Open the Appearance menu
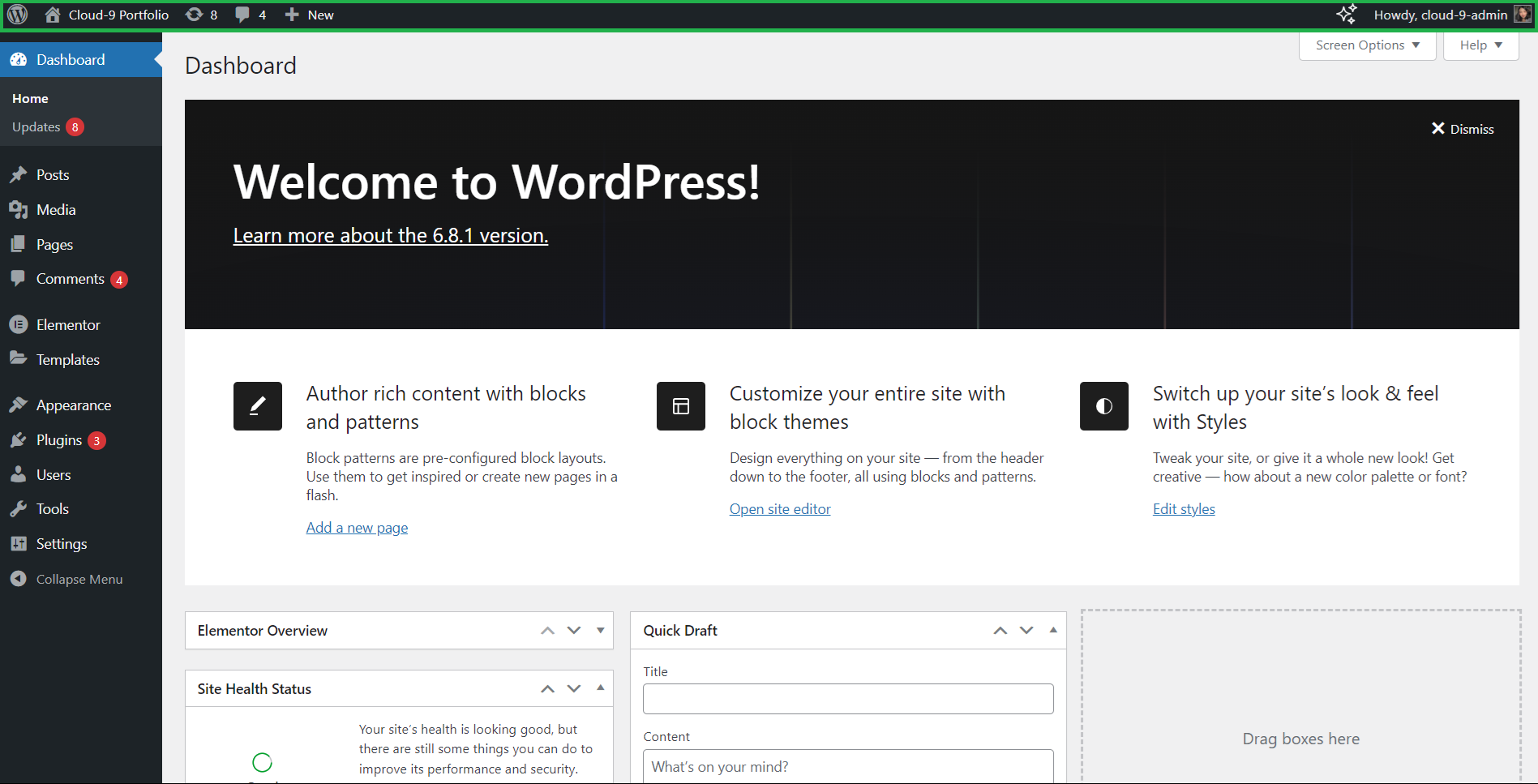 (74, 405)
